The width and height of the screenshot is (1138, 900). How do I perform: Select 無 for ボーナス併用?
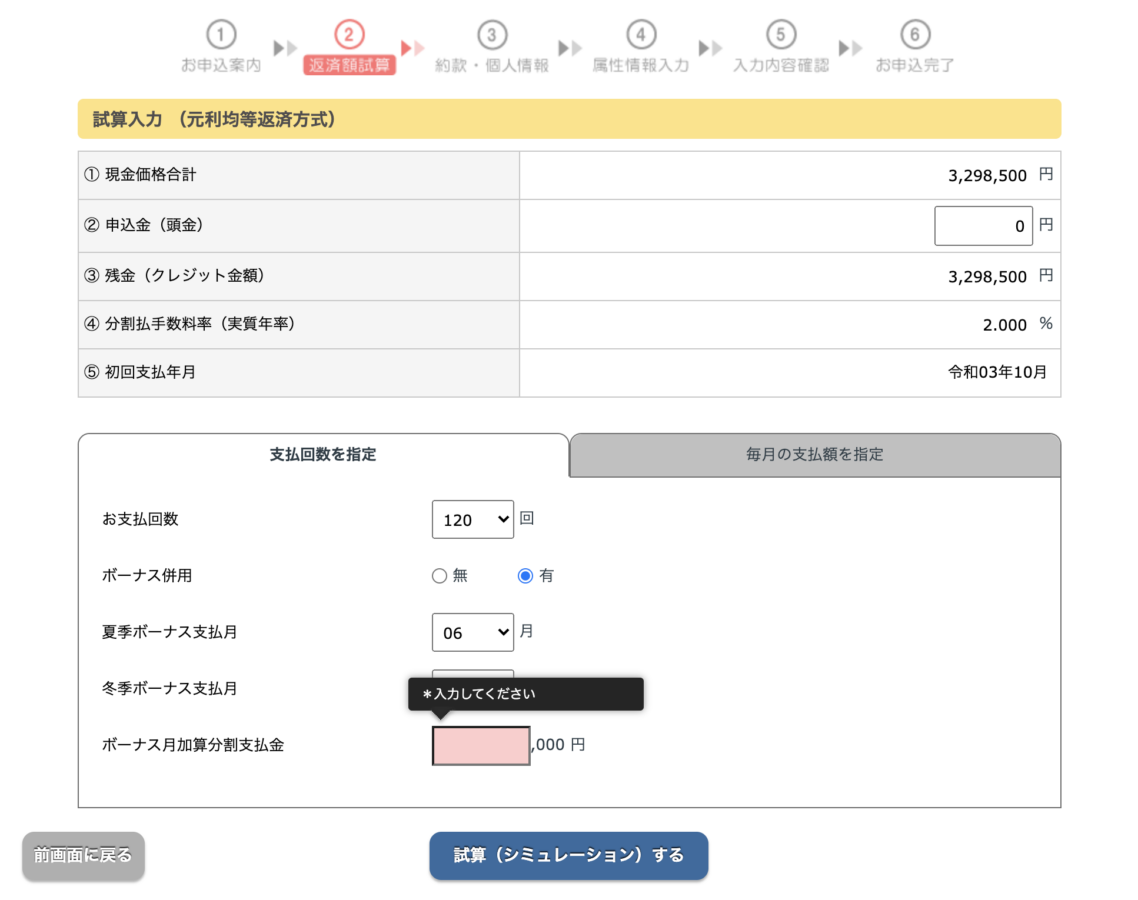pos(438,575)
